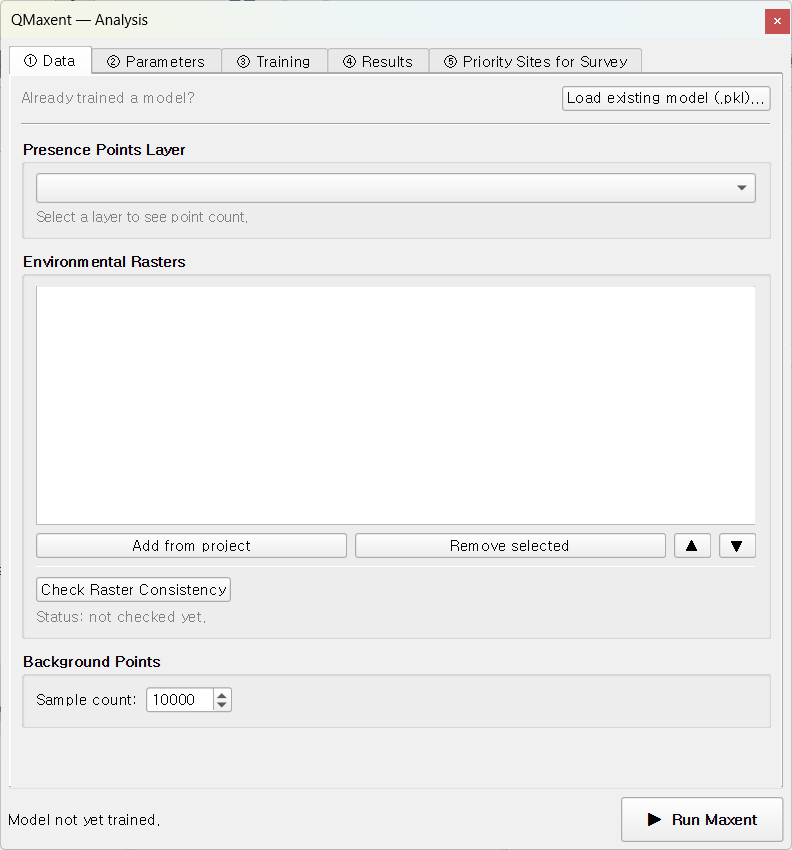Click inside the Environmental Rasters list
Screen dimensions: 792x850
396,405
